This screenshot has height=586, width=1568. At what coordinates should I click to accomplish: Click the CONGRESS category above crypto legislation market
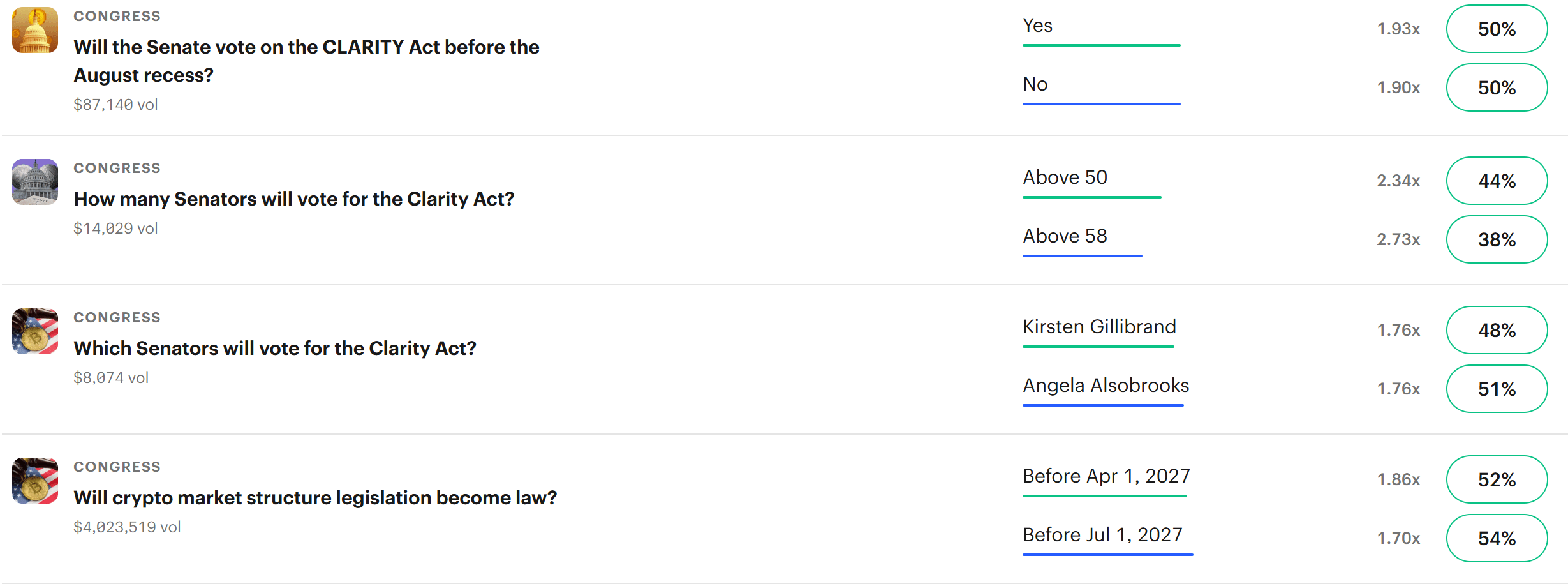click(117, 467)
